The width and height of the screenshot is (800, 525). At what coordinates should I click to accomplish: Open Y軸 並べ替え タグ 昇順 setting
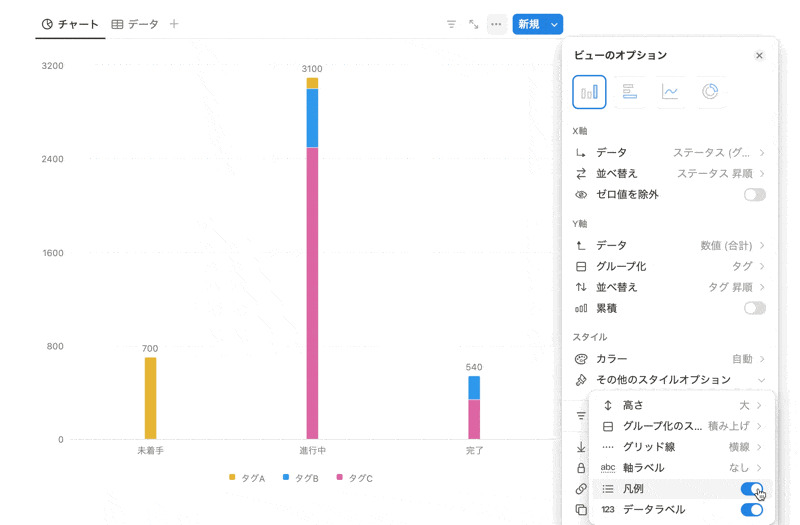click(x=669, y=287)
